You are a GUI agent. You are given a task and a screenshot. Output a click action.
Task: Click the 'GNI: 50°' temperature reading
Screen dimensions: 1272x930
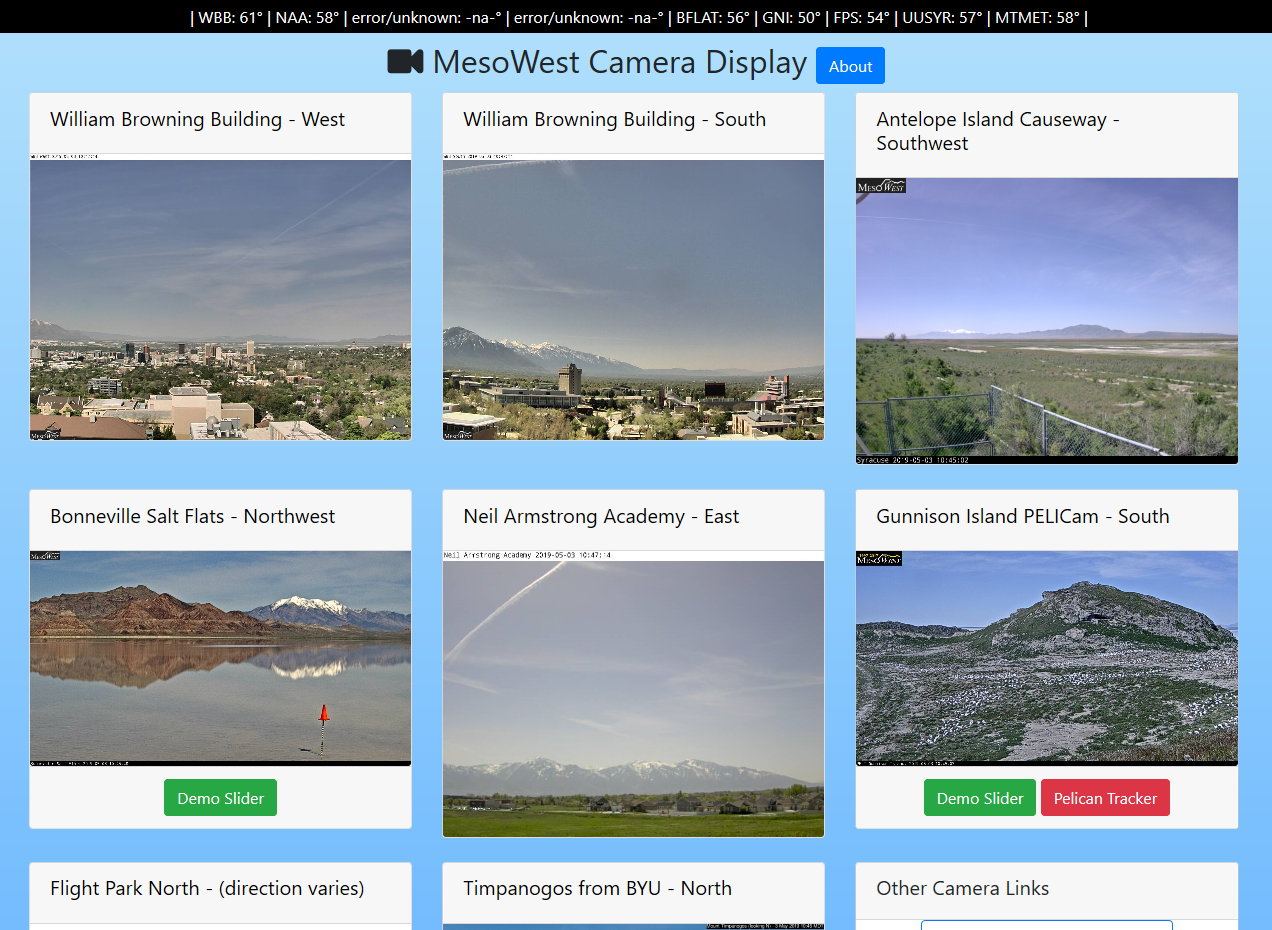791,17
